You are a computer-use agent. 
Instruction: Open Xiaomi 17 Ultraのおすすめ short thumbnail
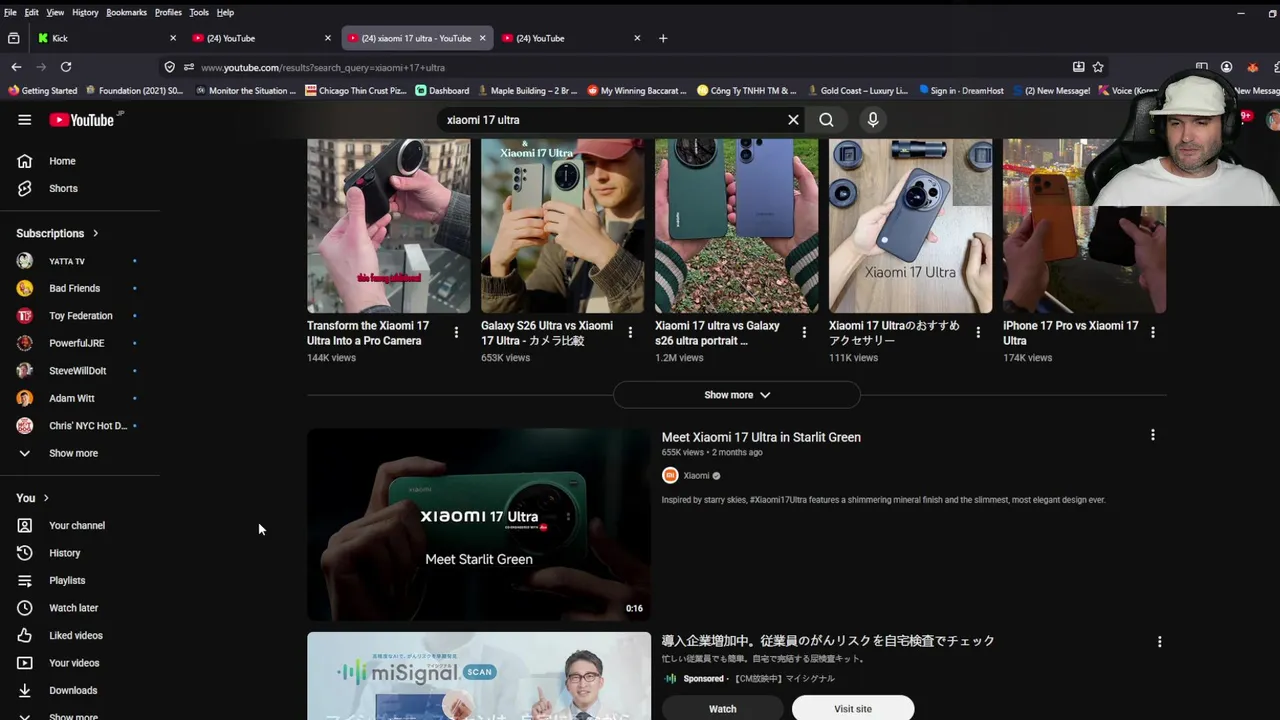pyautogui.click(x=910, y=226)
